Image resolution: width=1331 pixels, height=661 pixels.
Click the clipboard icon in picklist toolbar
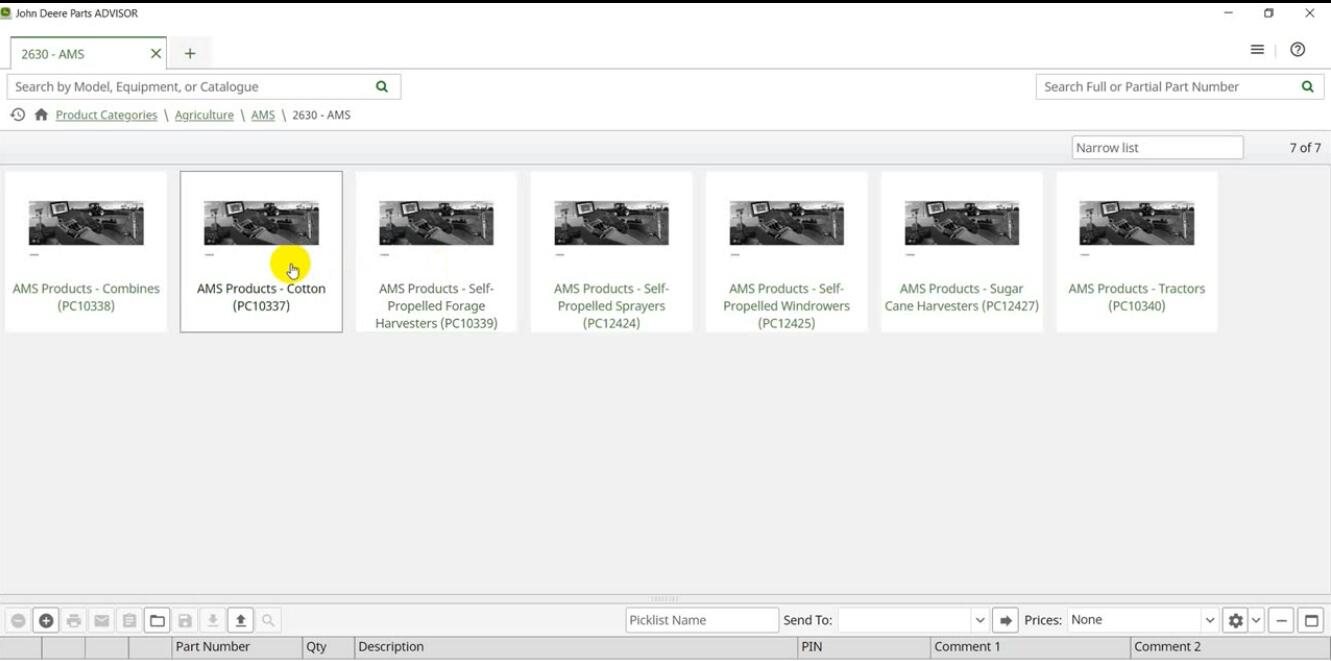[129, 621]
